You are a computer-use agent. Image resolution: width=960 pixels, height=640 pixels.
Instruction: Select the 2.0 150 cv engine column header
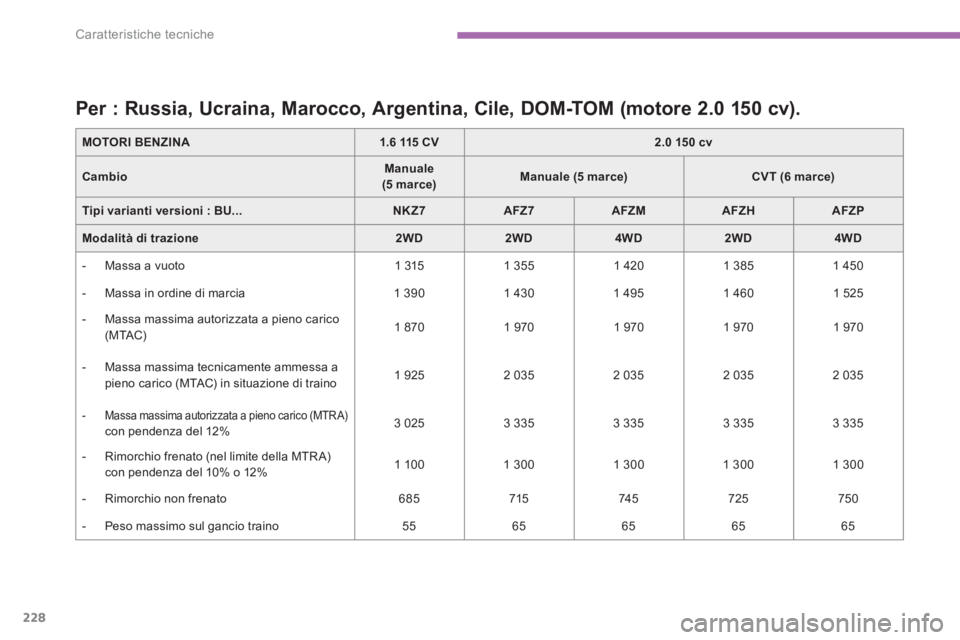click(x=683, y=143)
